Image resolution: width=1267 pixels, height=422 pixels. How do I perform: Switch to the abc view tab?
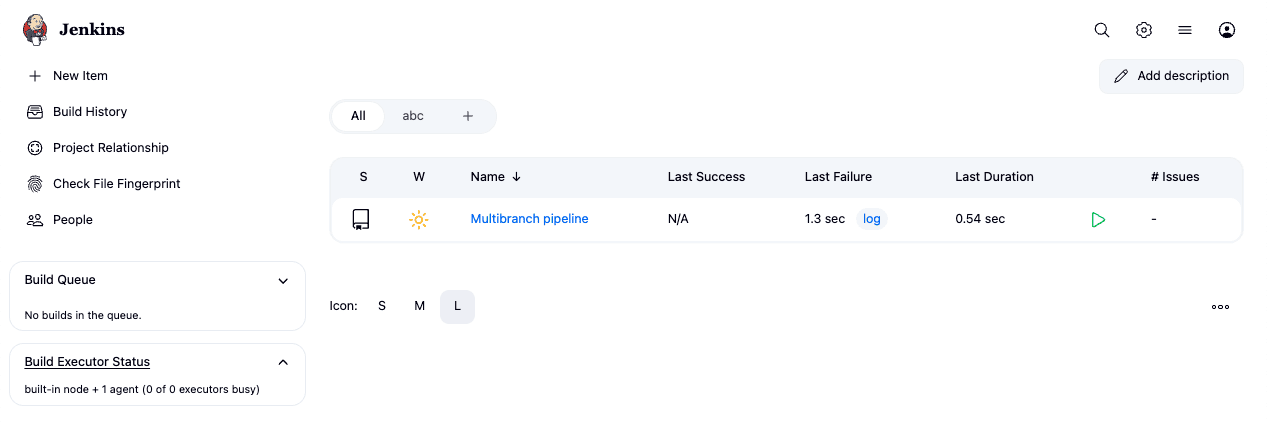click(x=413, y=116)
